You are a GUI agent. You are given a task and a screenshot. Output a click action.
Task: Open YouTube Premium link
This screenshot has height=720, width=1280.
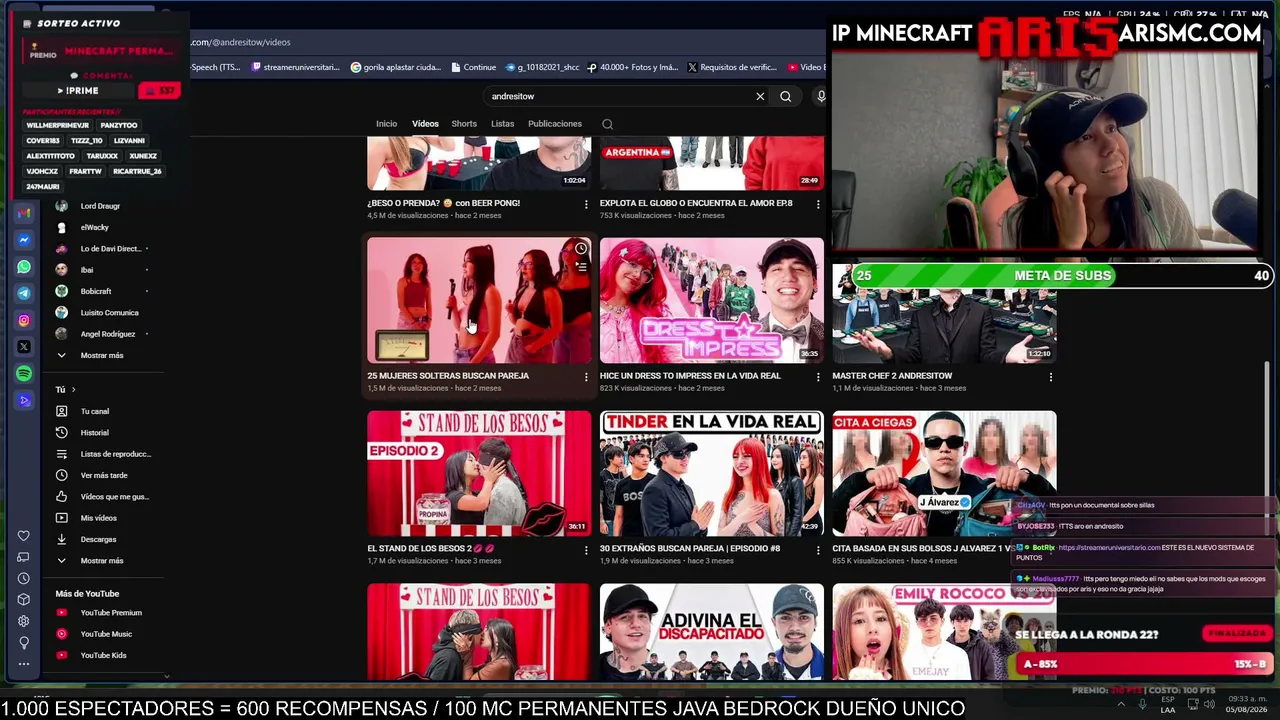(x=111, y=613)
